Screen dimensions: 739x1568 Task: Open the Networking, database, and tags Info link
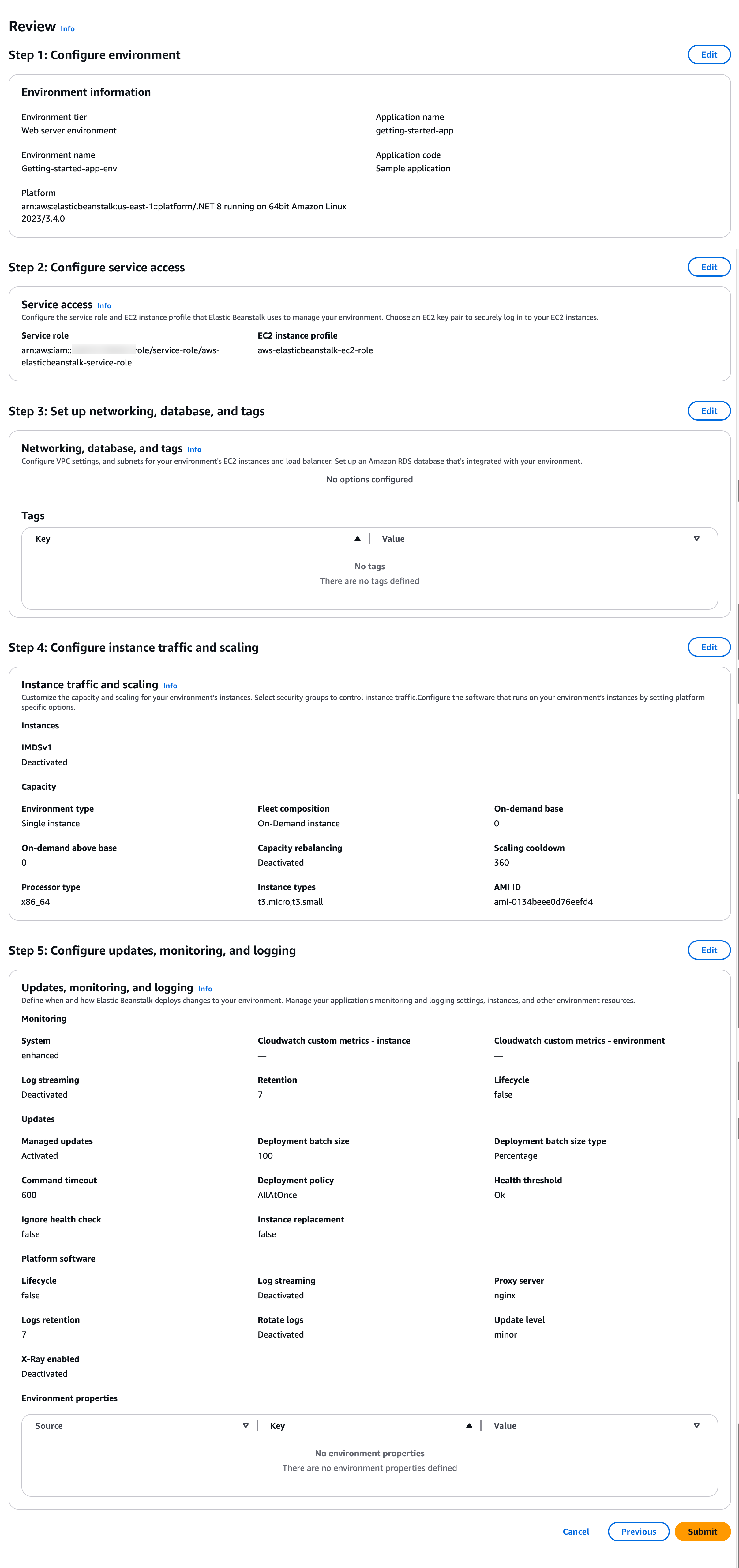pyautogui.click(x=194, y=449)
